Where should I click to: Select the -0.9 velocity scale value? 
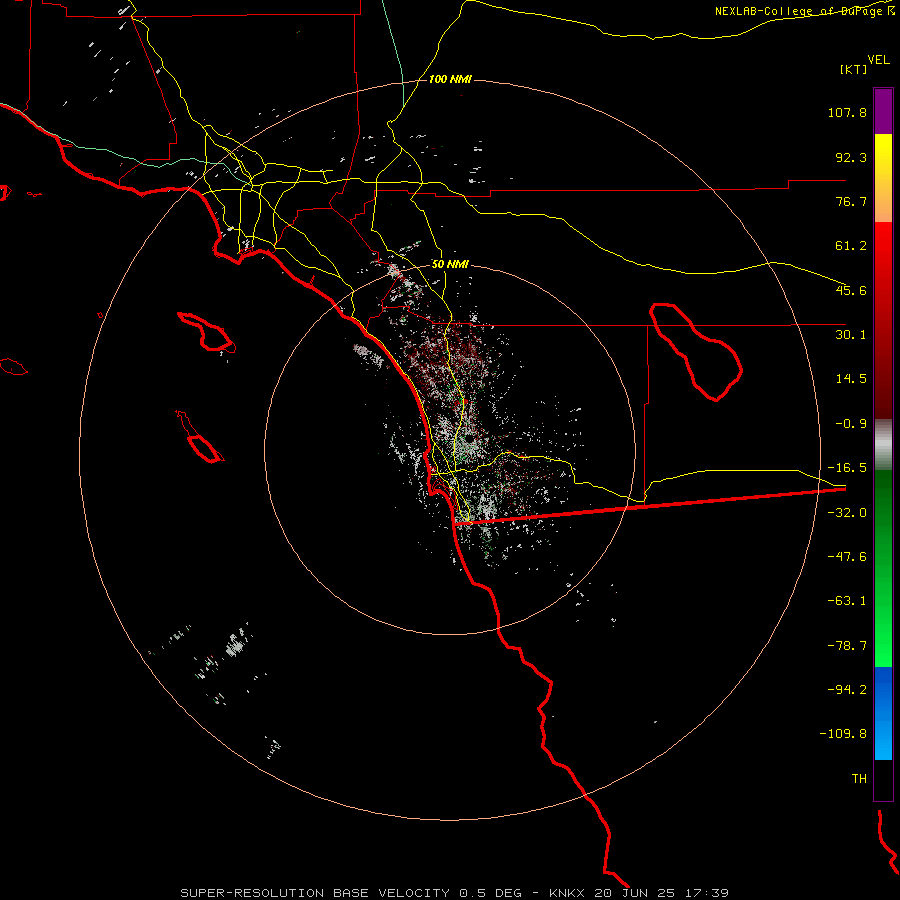pyautogui.click(x=851, y=424)
